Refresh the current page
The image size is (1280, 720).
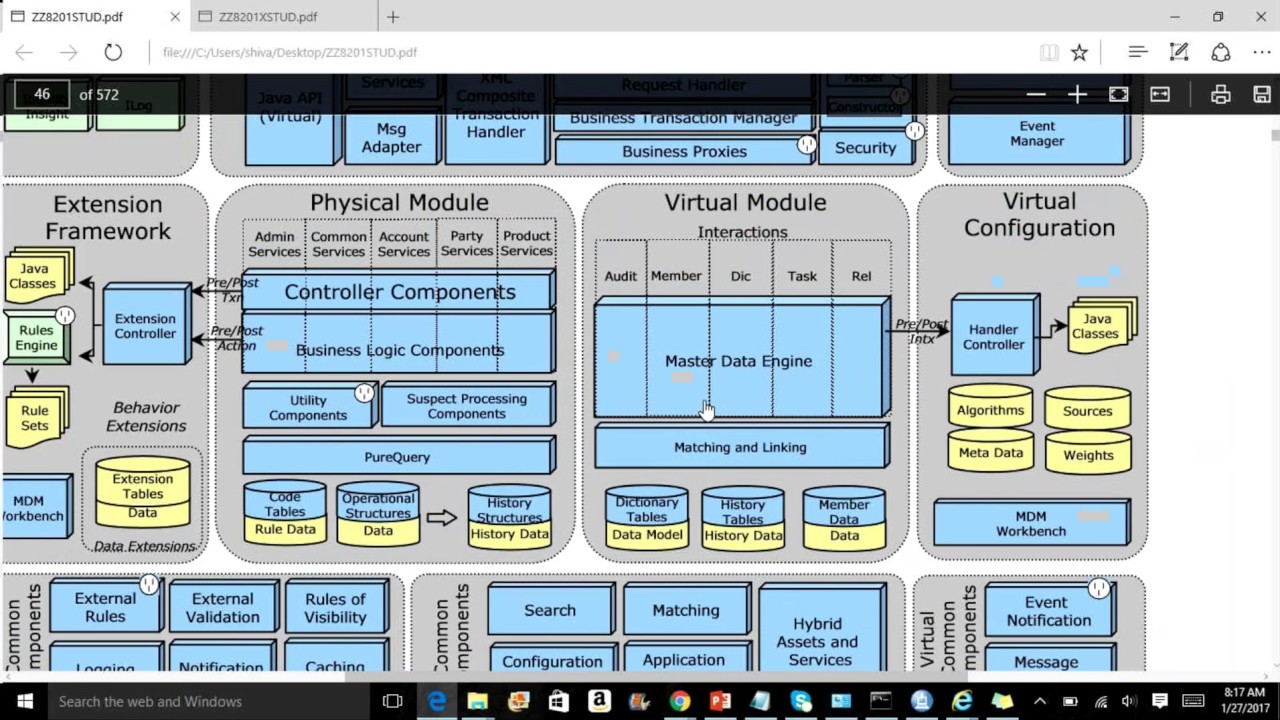pyautogui.click(x=113, y=52)
